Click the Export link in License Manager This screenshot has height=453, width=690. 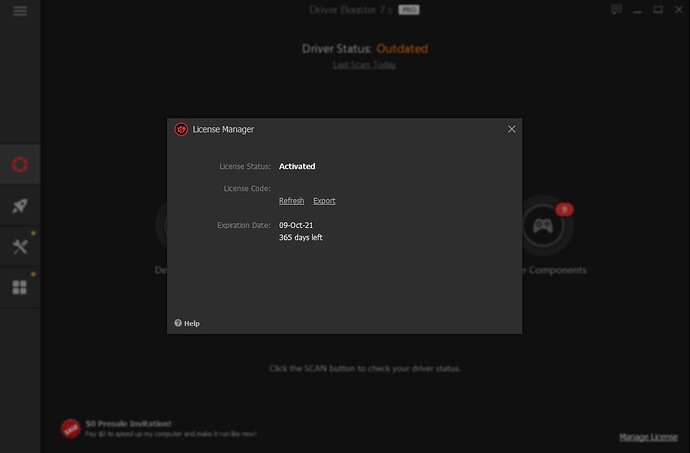click(324, 201)
